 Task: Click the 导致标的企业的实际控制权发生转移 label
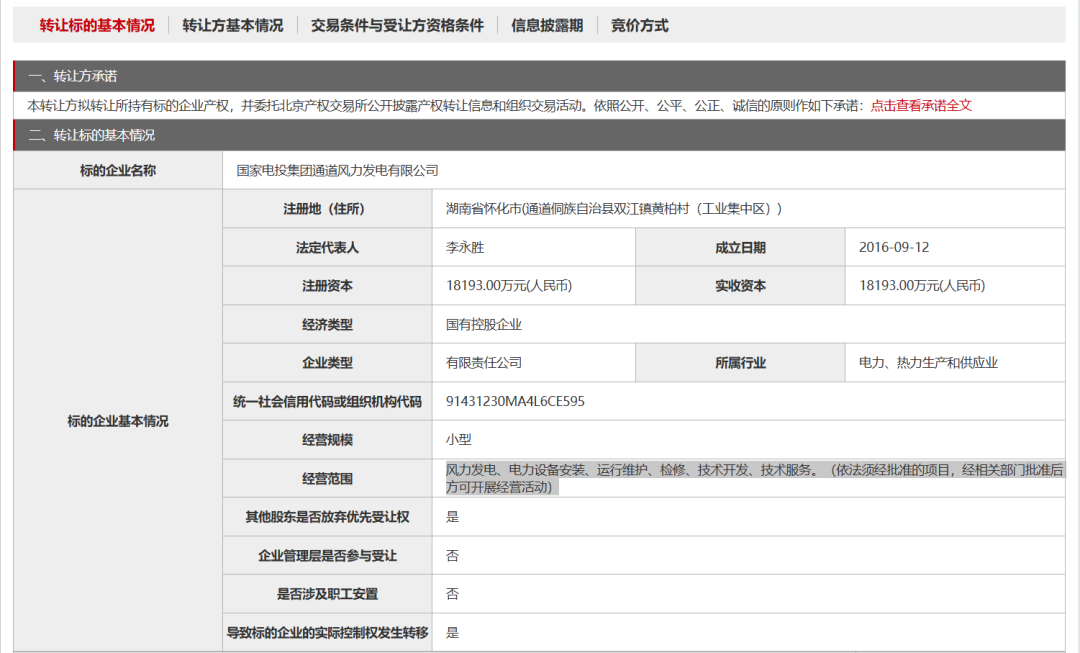(x=327, y=632)
